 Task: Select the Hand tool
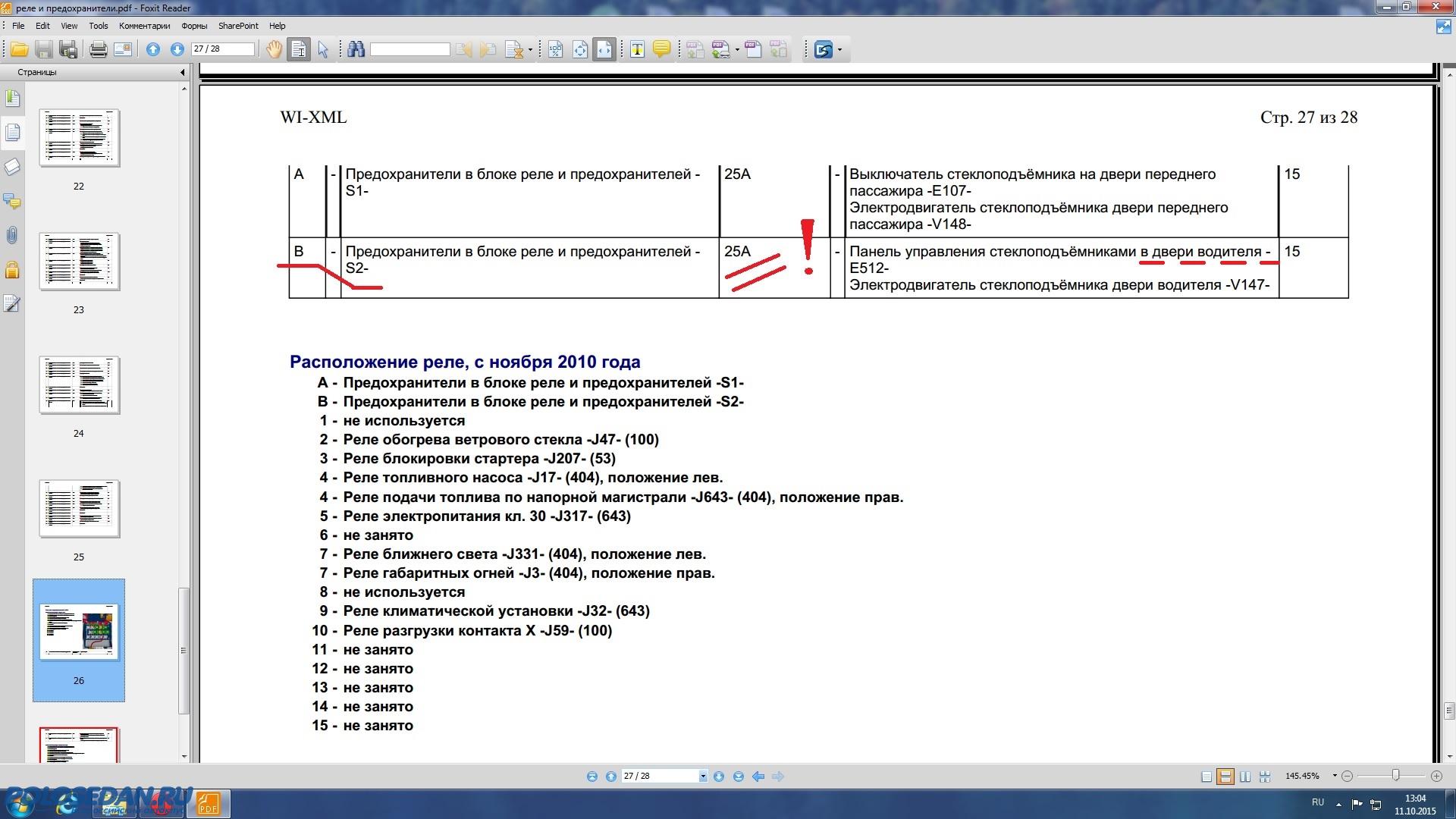tap(274, 50)
